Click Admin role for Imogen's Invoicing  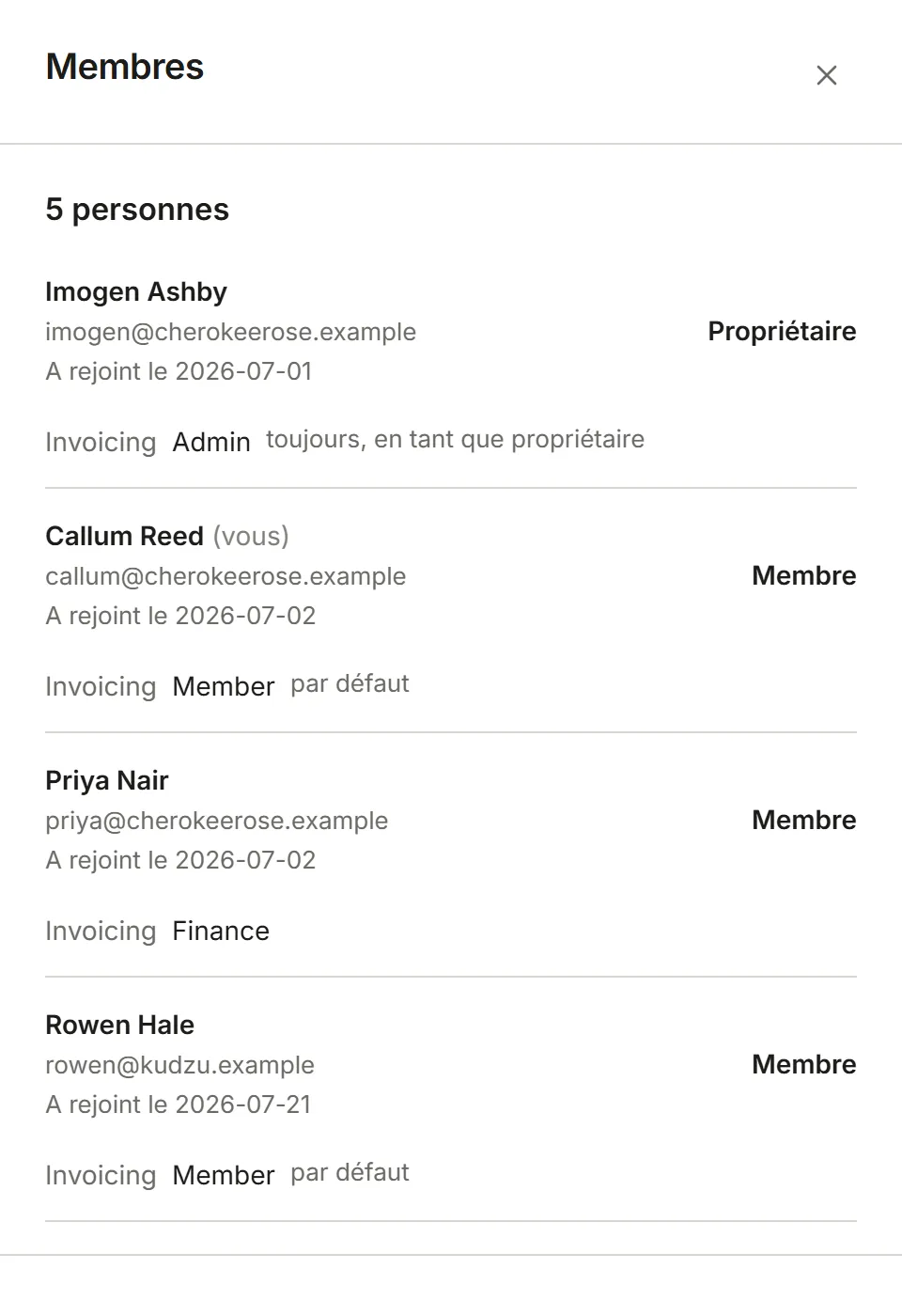click(x=211, y=442)
